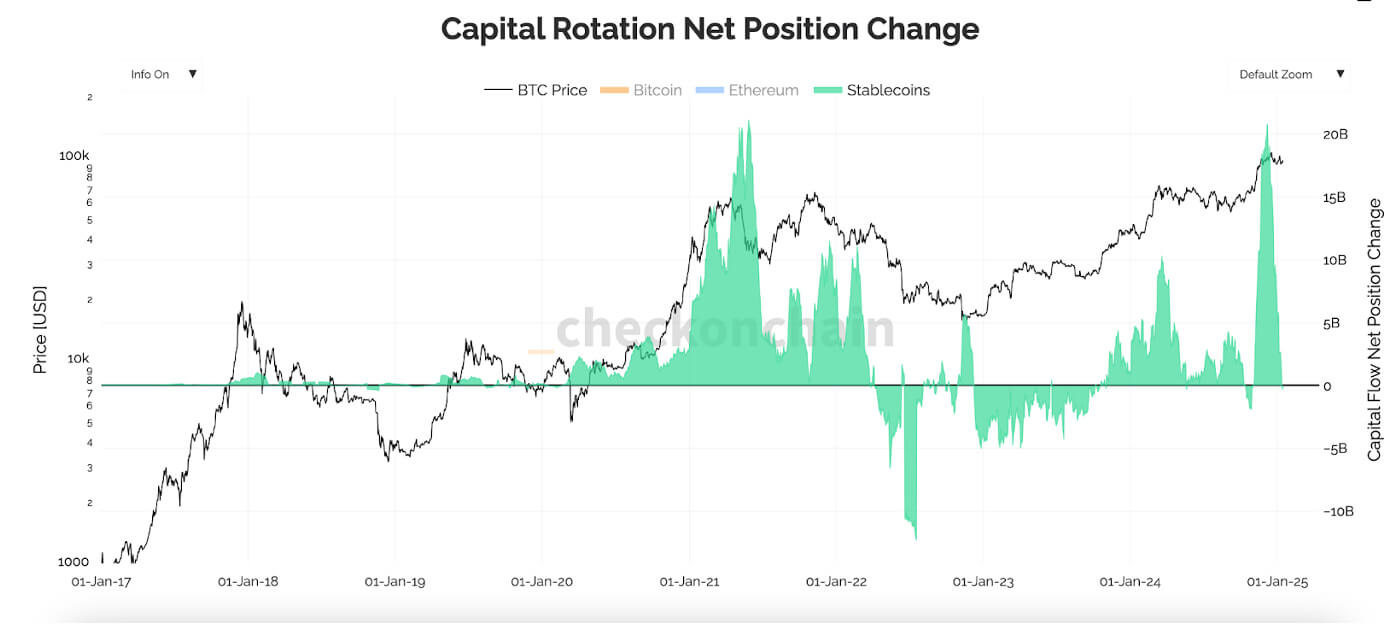Expand the Default Zoom dropdown arrow
The image size is (1400, 626).
pyautogui.click(x=1340, y=74)
